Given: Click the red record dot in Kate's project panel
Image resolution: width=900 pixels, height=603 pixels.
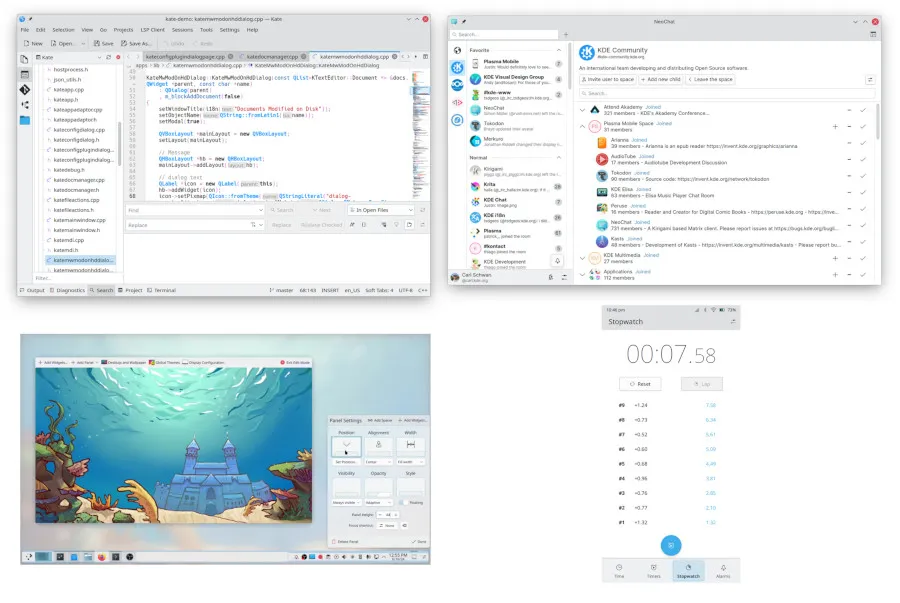Looking at the screenshot, I should point(118,57).
